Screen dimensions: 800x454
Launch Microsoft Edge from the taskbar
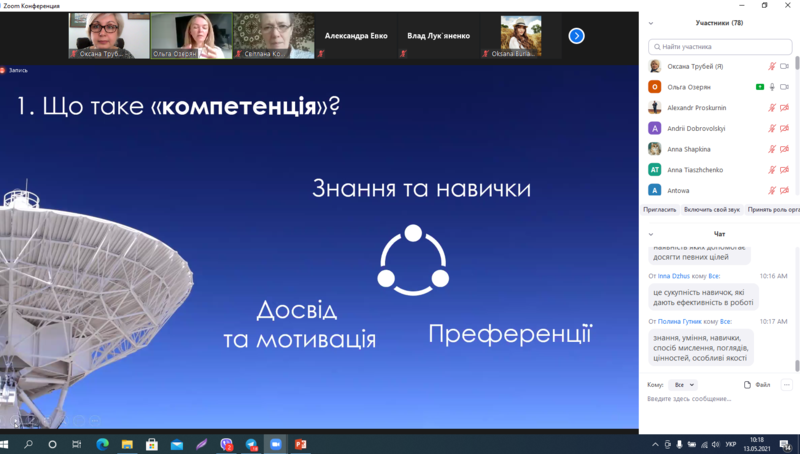[102, 444]
